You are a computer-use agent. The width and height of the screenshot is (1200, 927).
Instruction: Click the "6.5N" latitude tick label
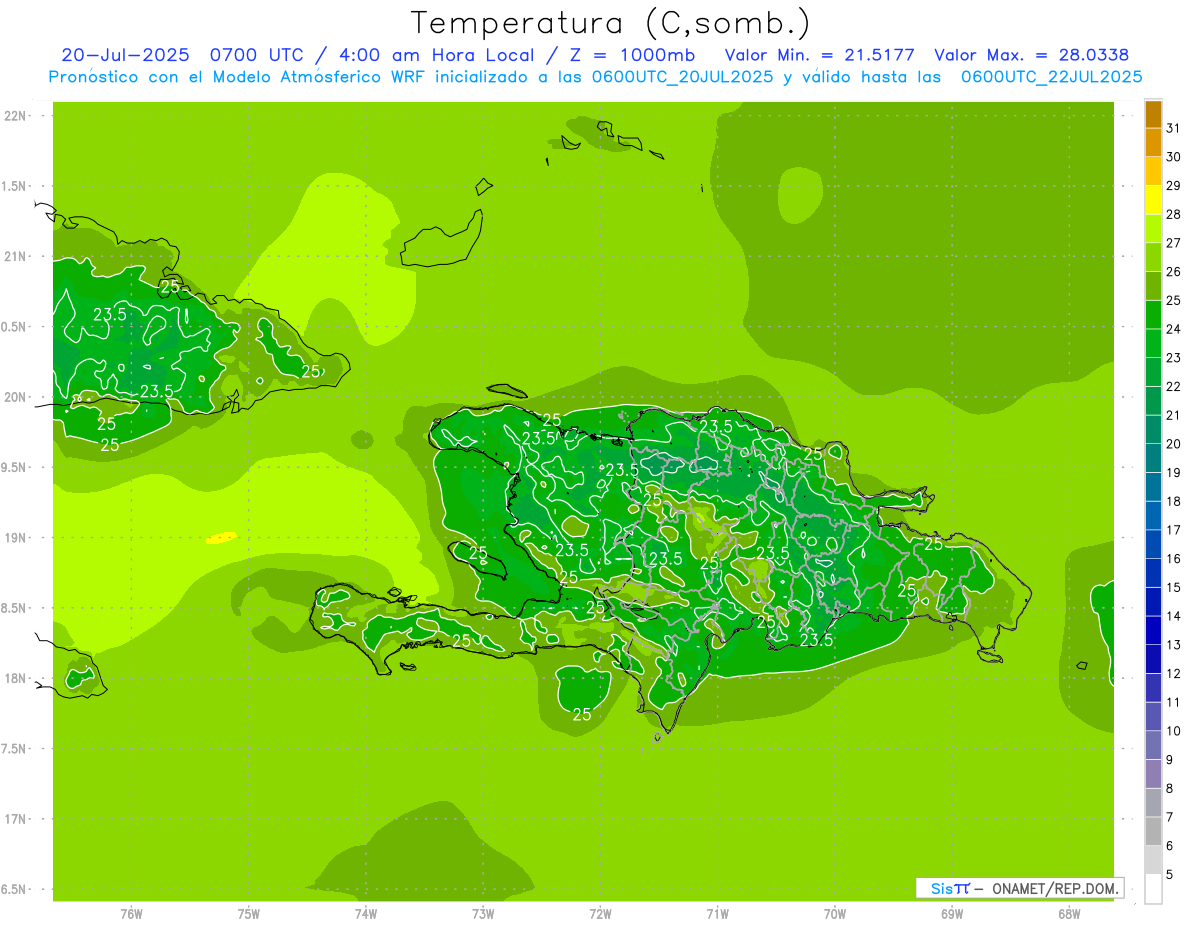tap(15, 889)
